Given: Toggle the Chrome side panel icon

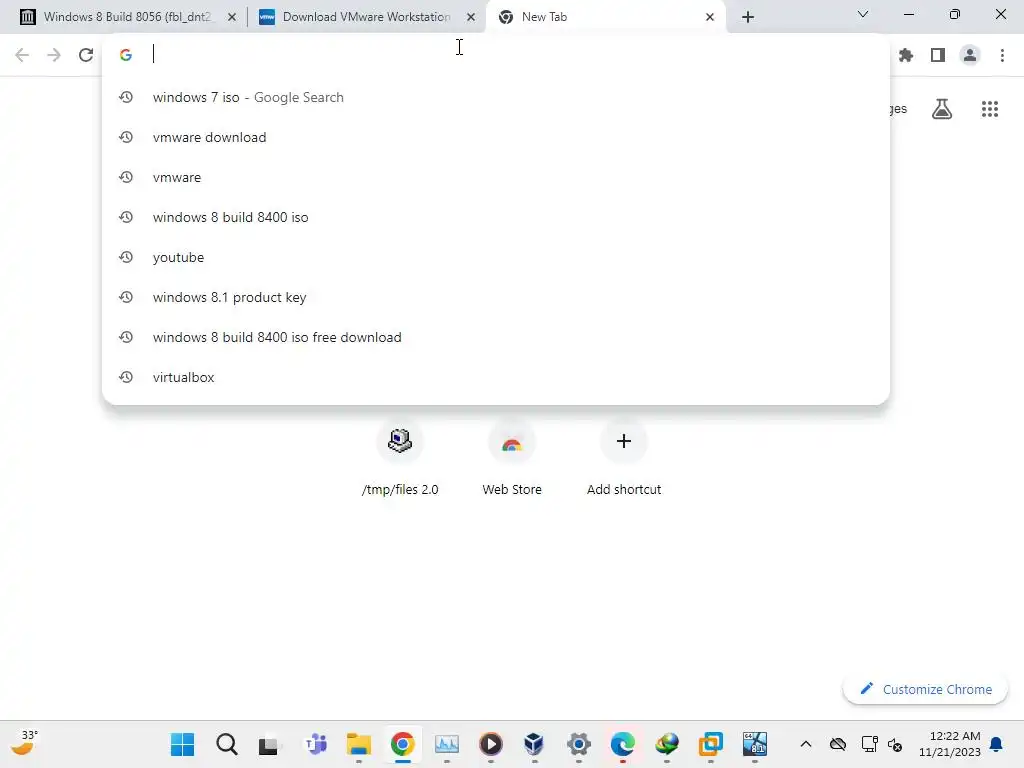Looking at the screenshot, I should tap(938, 56).
